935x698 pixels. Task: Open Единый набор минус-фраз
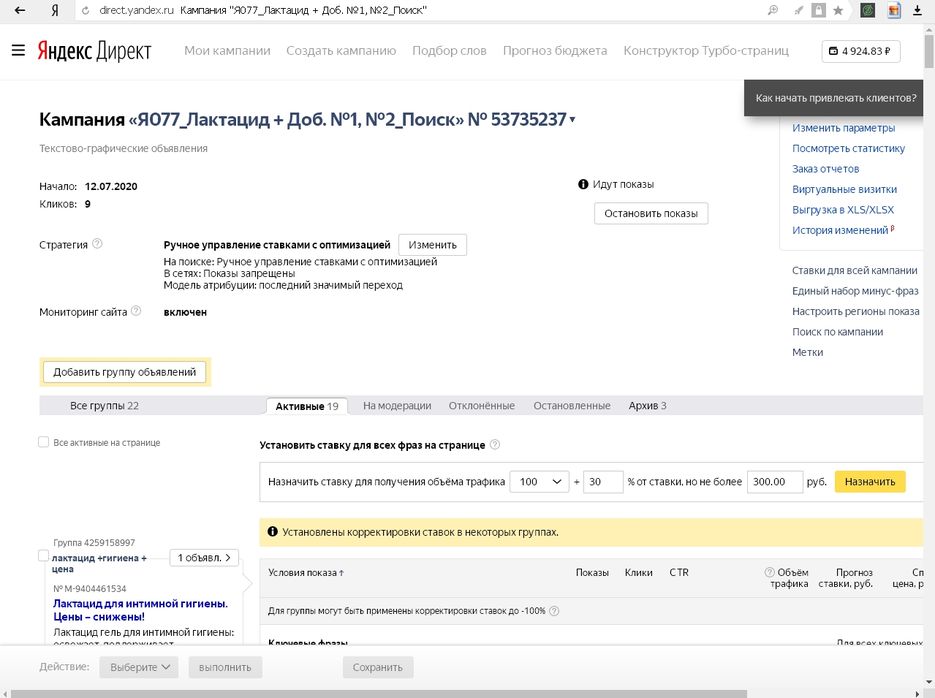855,291
